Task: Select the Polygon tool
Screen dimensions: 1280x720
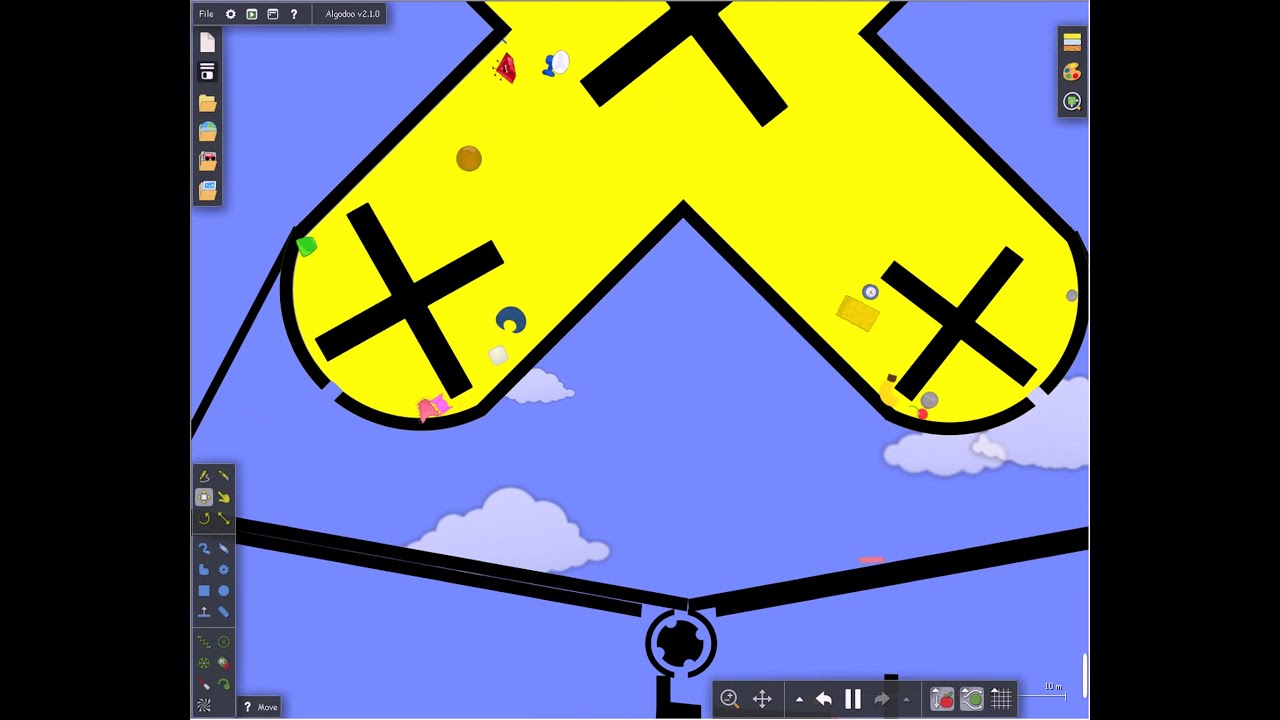Action: 204,569
